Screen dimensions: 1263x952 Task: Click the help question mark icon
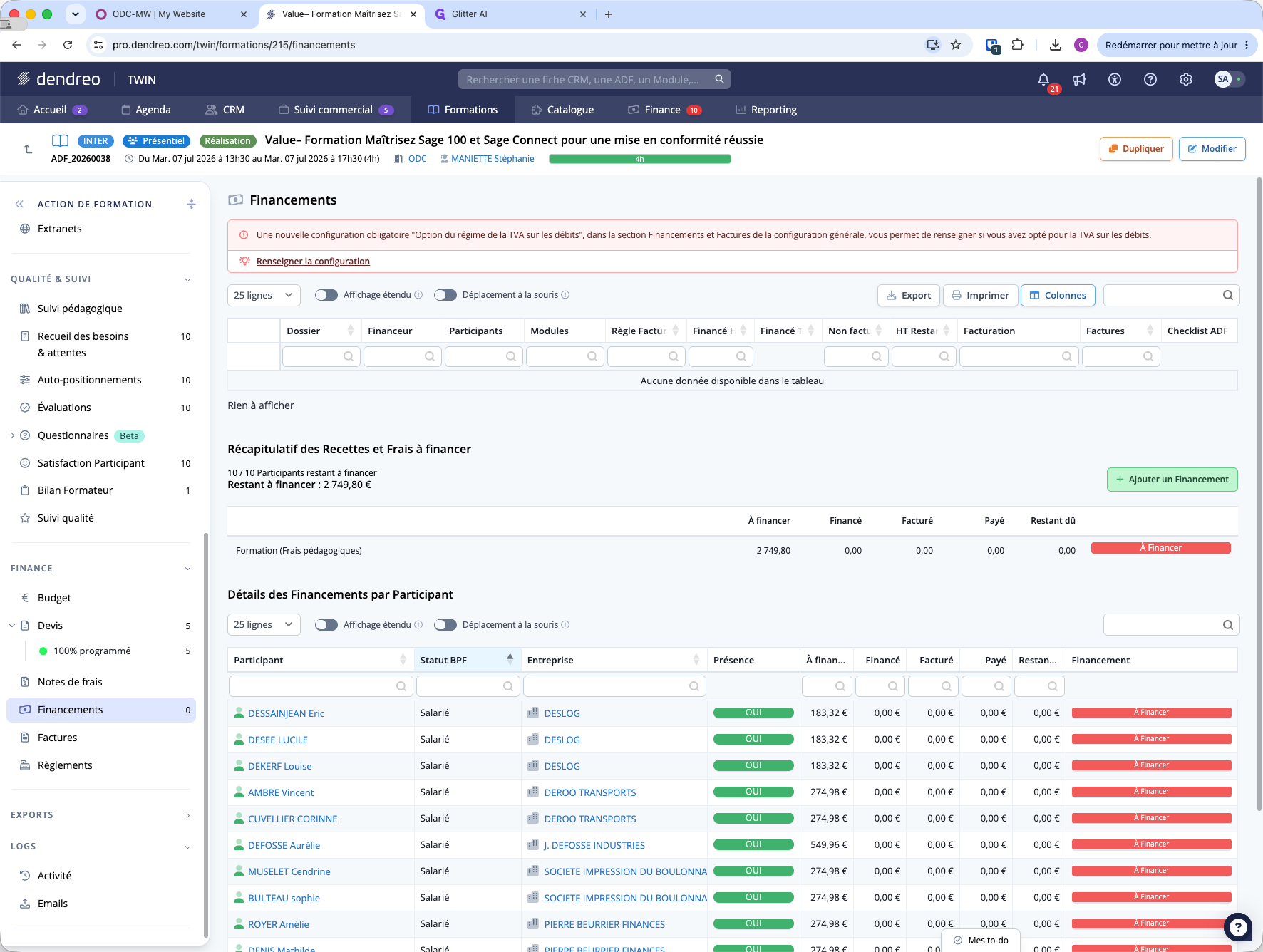(x=1150, y=79)
